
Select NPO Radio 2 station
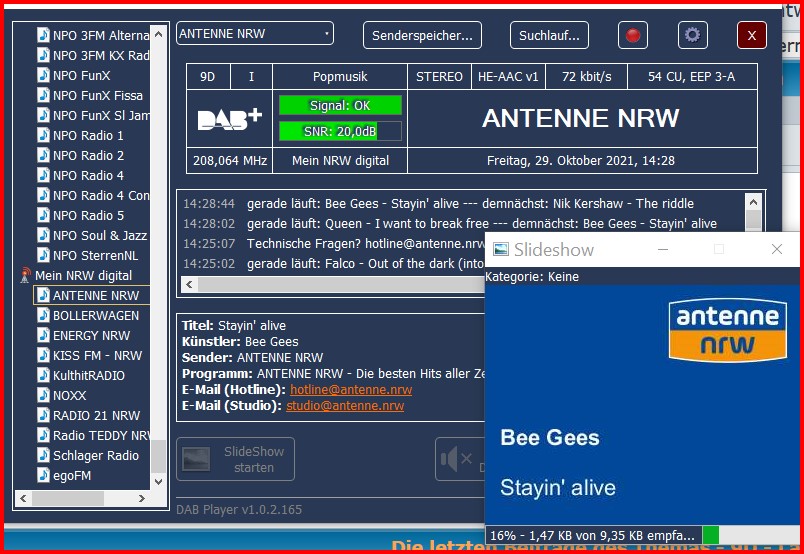tap(88, 155)
